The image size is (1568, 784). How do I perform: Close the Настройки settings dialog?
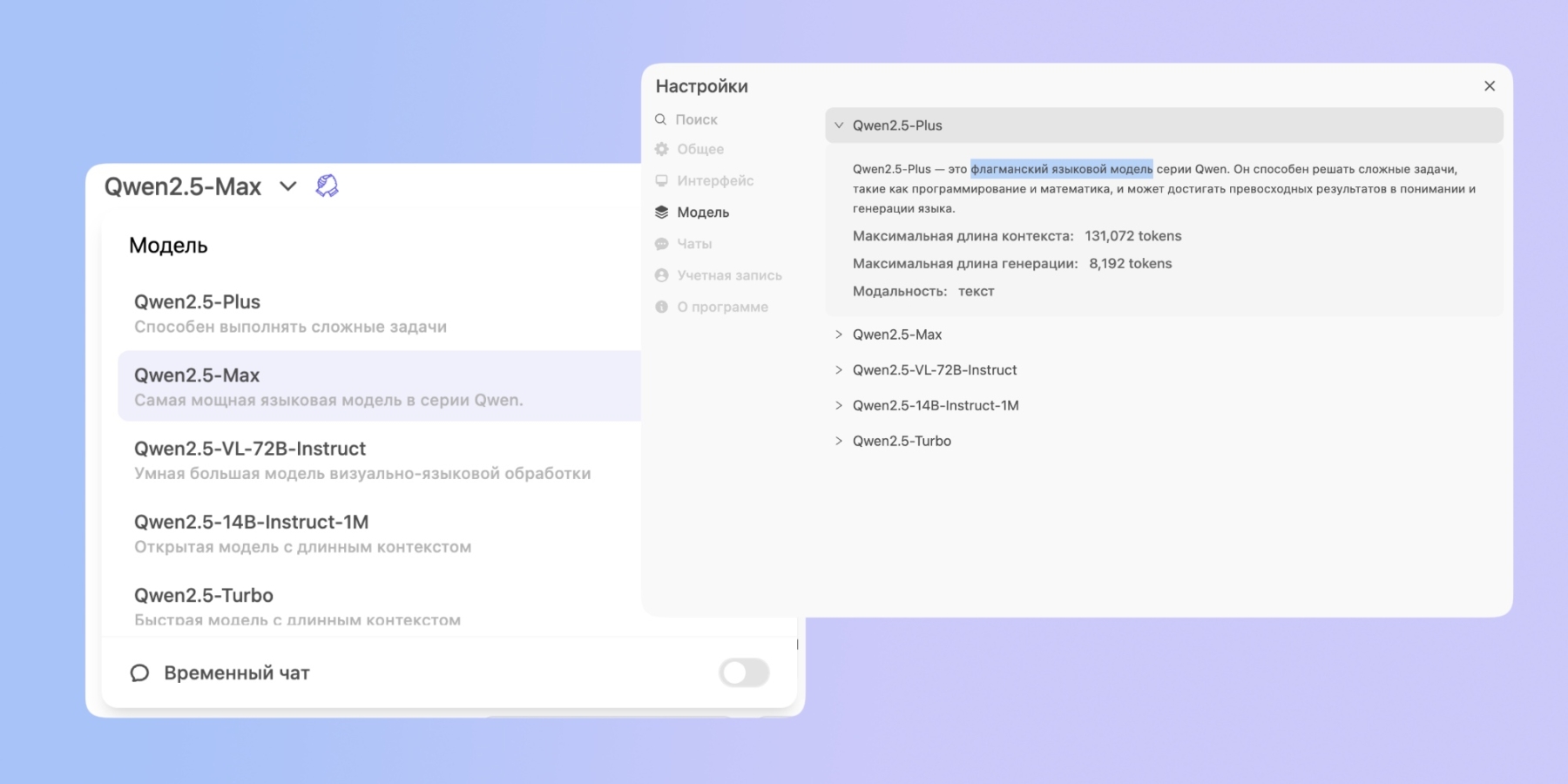tap(1490, 86)
